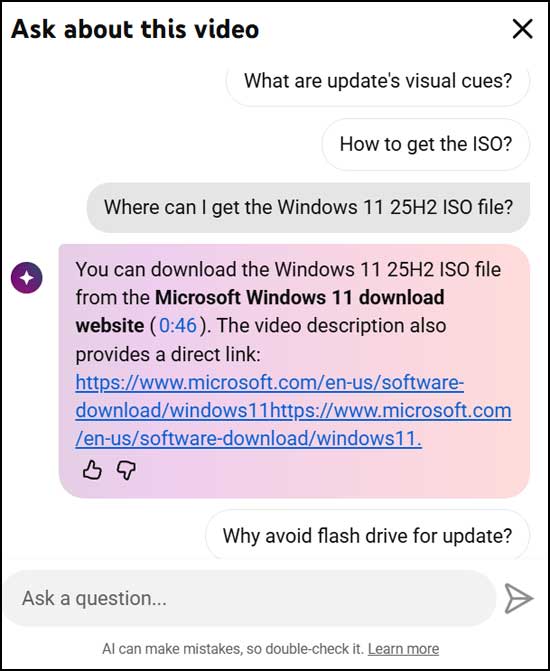Send the question with the arrow icon

pyautogui.click(x=518, y=598)
